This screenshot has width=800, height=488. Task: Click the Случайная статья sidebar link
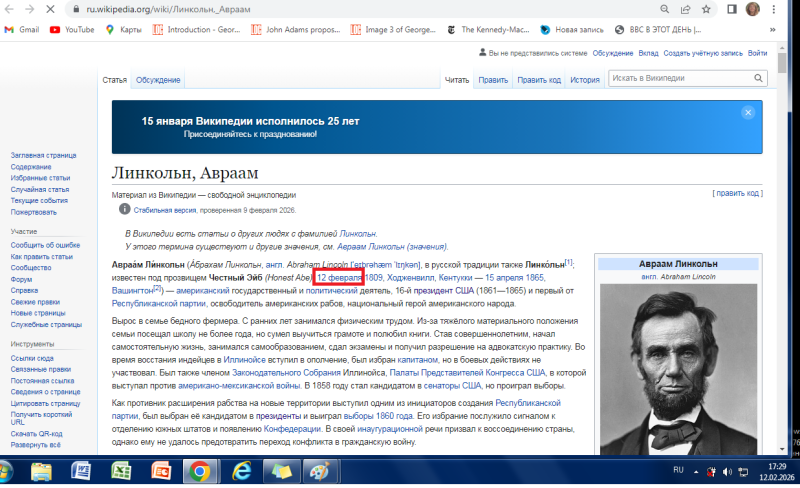point(40,189)
